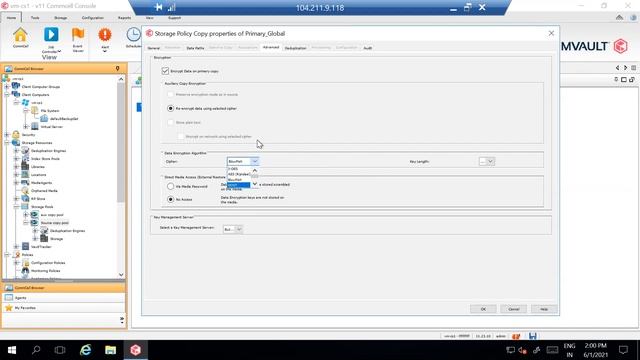
Task: Open the Configuration ribbon tab
Action: 93,18
